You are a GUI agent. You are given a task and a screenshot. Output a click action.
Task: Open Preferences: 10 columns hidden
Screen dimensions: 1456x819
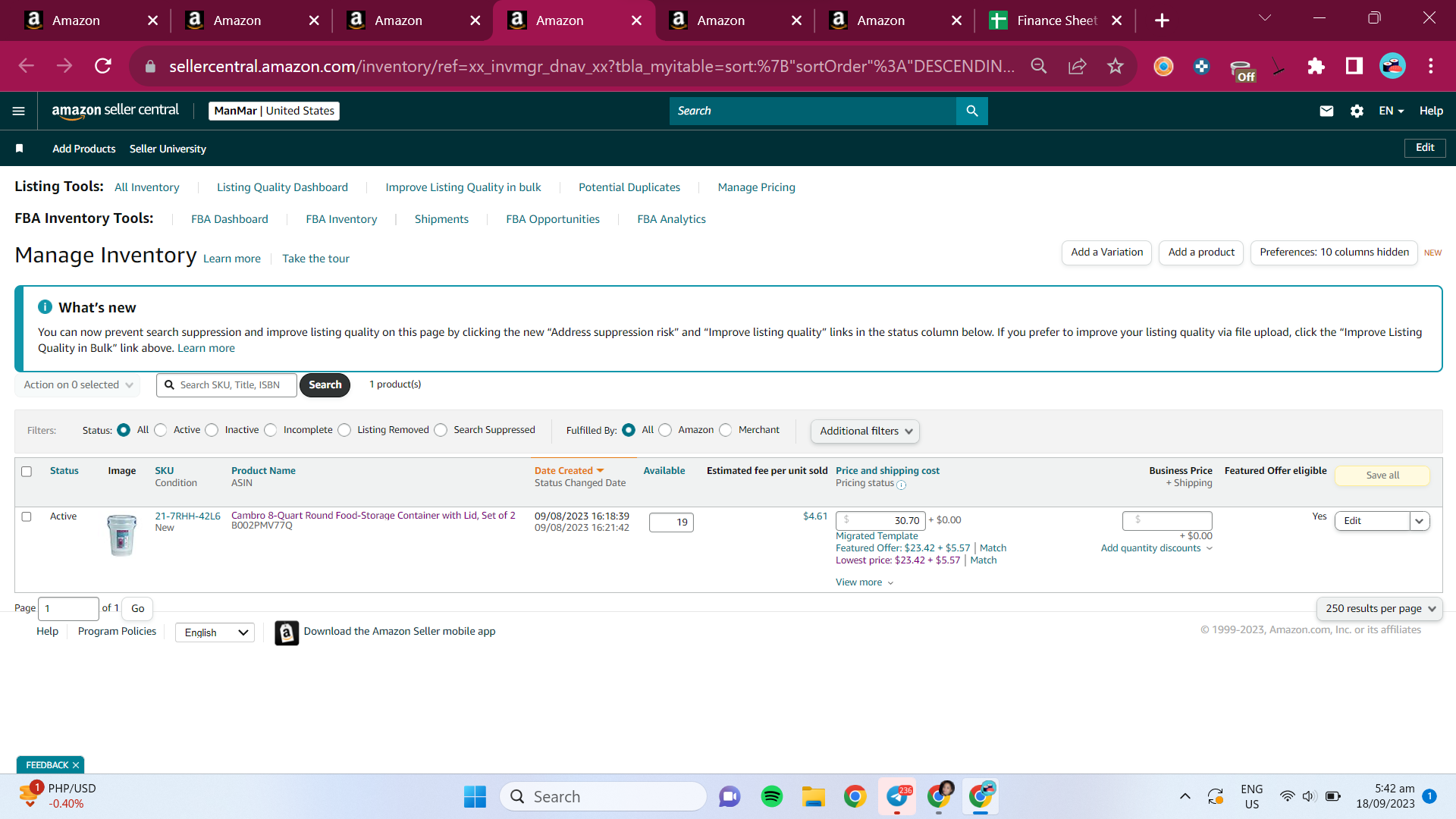[1334, 253]
